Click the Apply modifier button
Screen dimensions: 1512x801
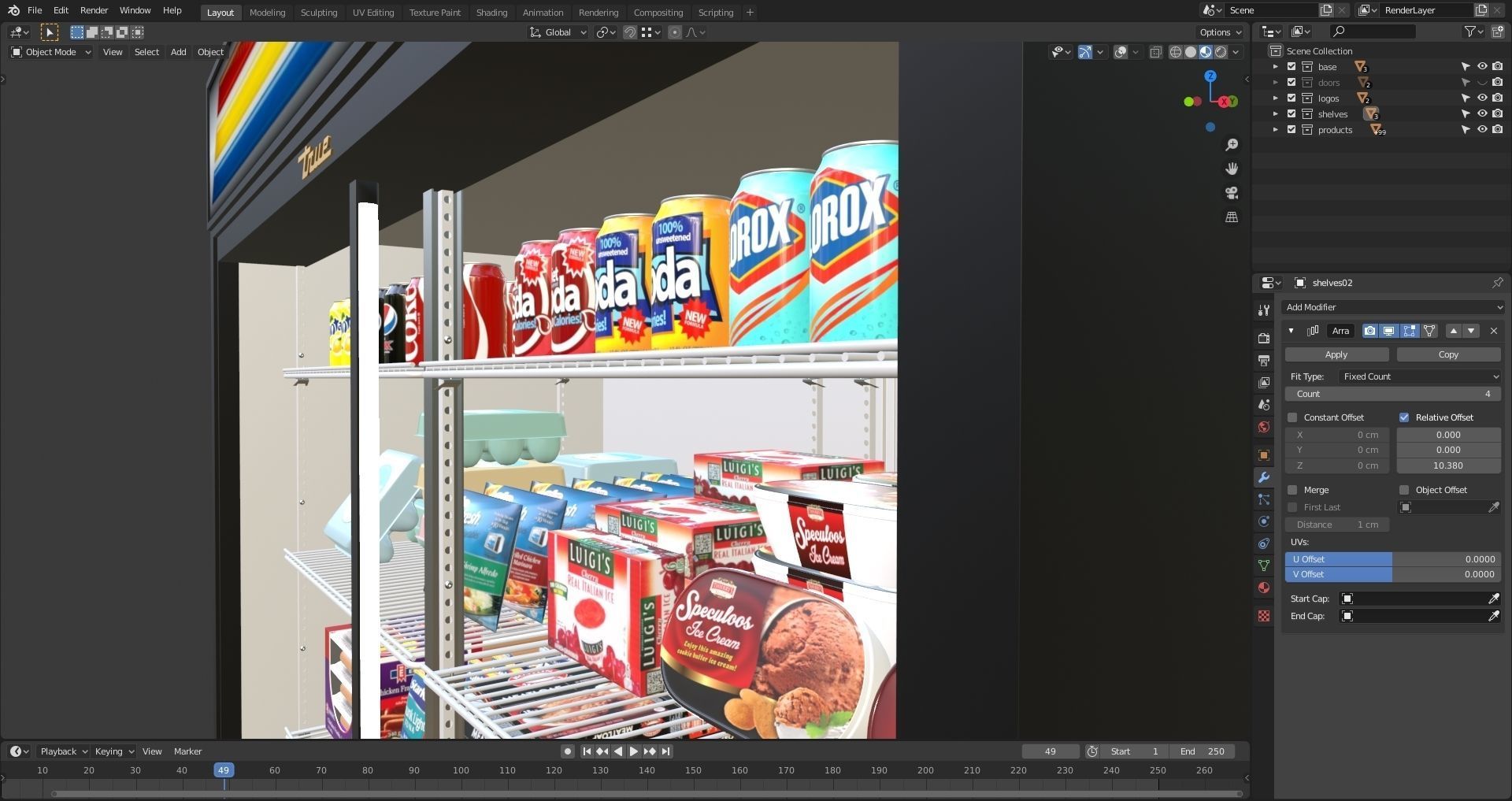pyautogui.click(x=1336, y=354)
